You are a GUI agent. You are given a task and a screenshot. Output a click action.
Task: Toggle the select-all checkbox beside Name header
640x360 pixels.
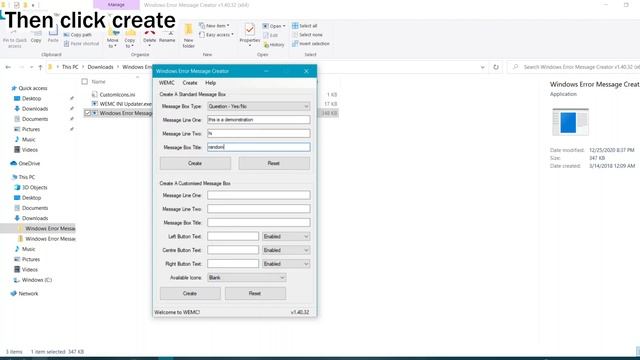(x=84, y=82)
